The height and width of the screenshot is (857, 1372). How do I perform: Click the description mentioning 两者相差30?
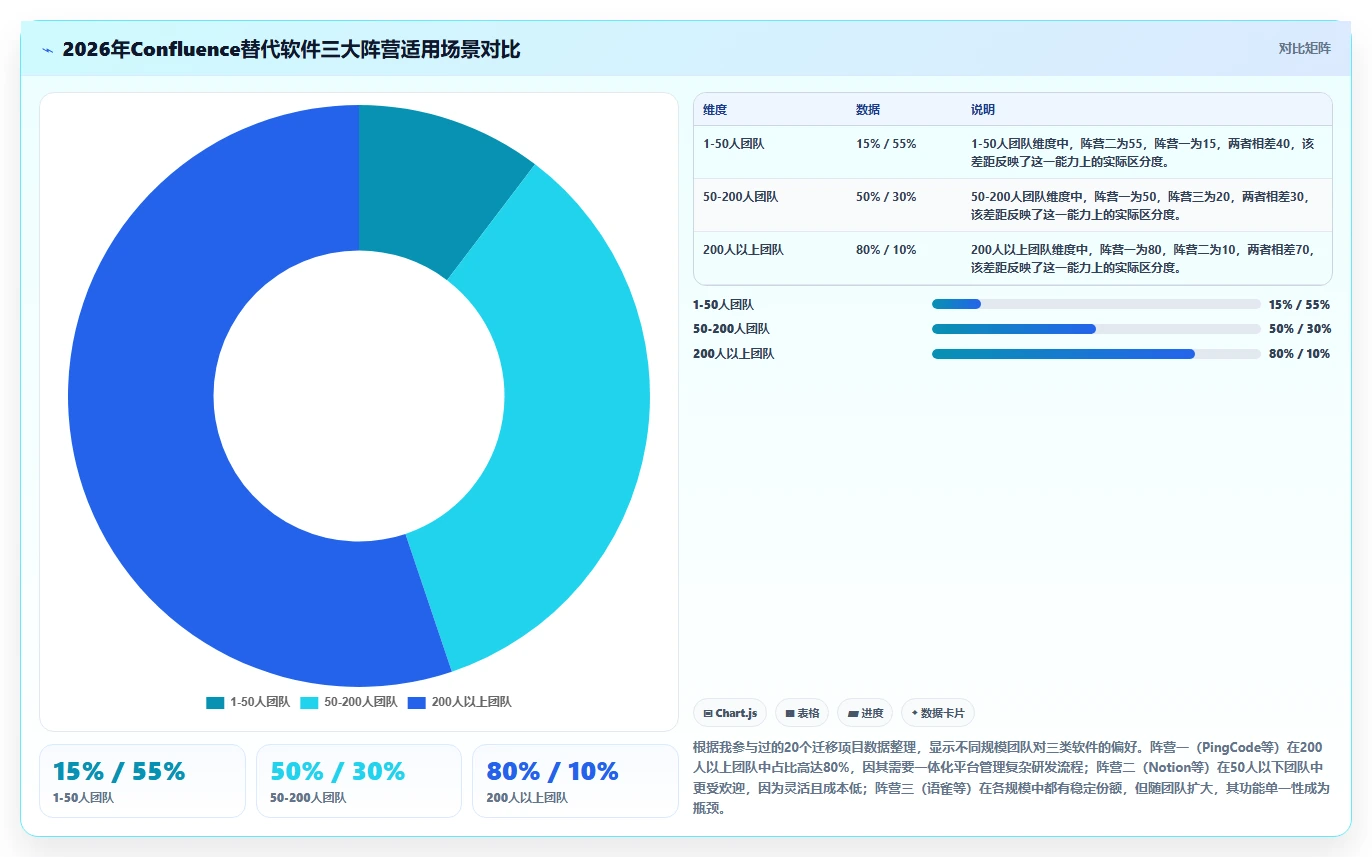click(x=1142, y=205)
